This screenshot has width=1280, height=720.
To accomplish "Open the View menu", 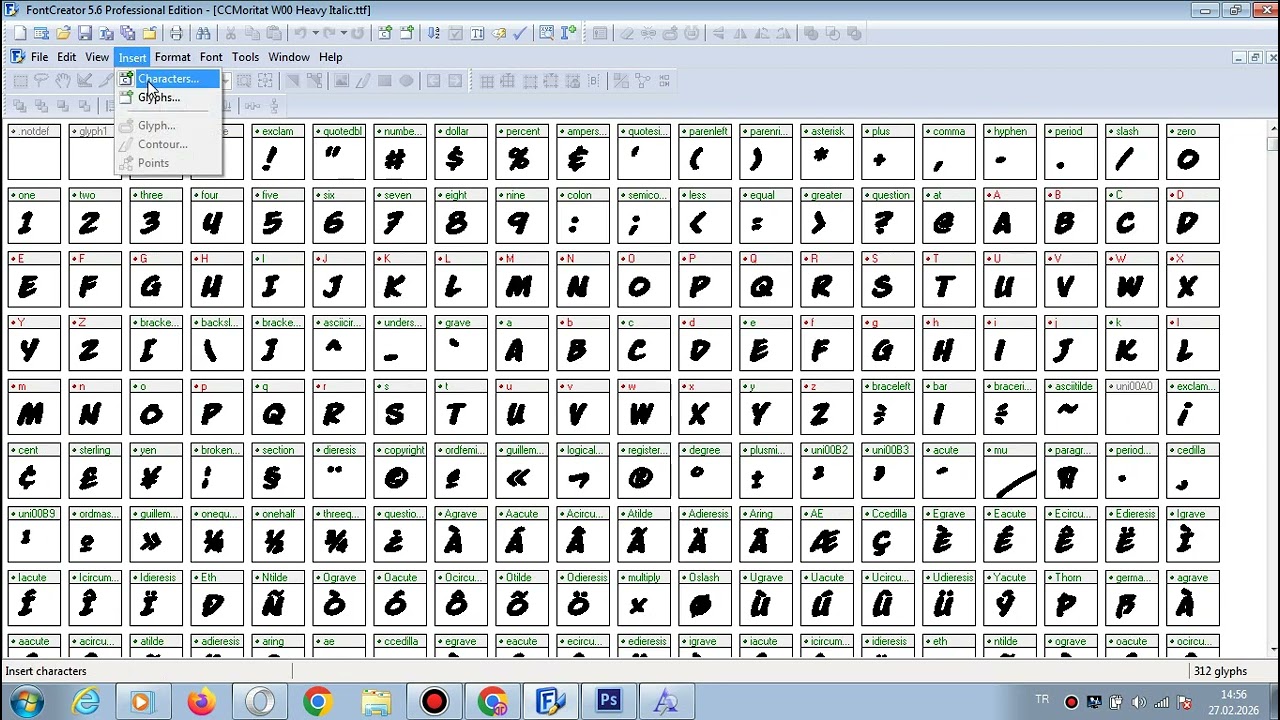I will tap(97, 57).
